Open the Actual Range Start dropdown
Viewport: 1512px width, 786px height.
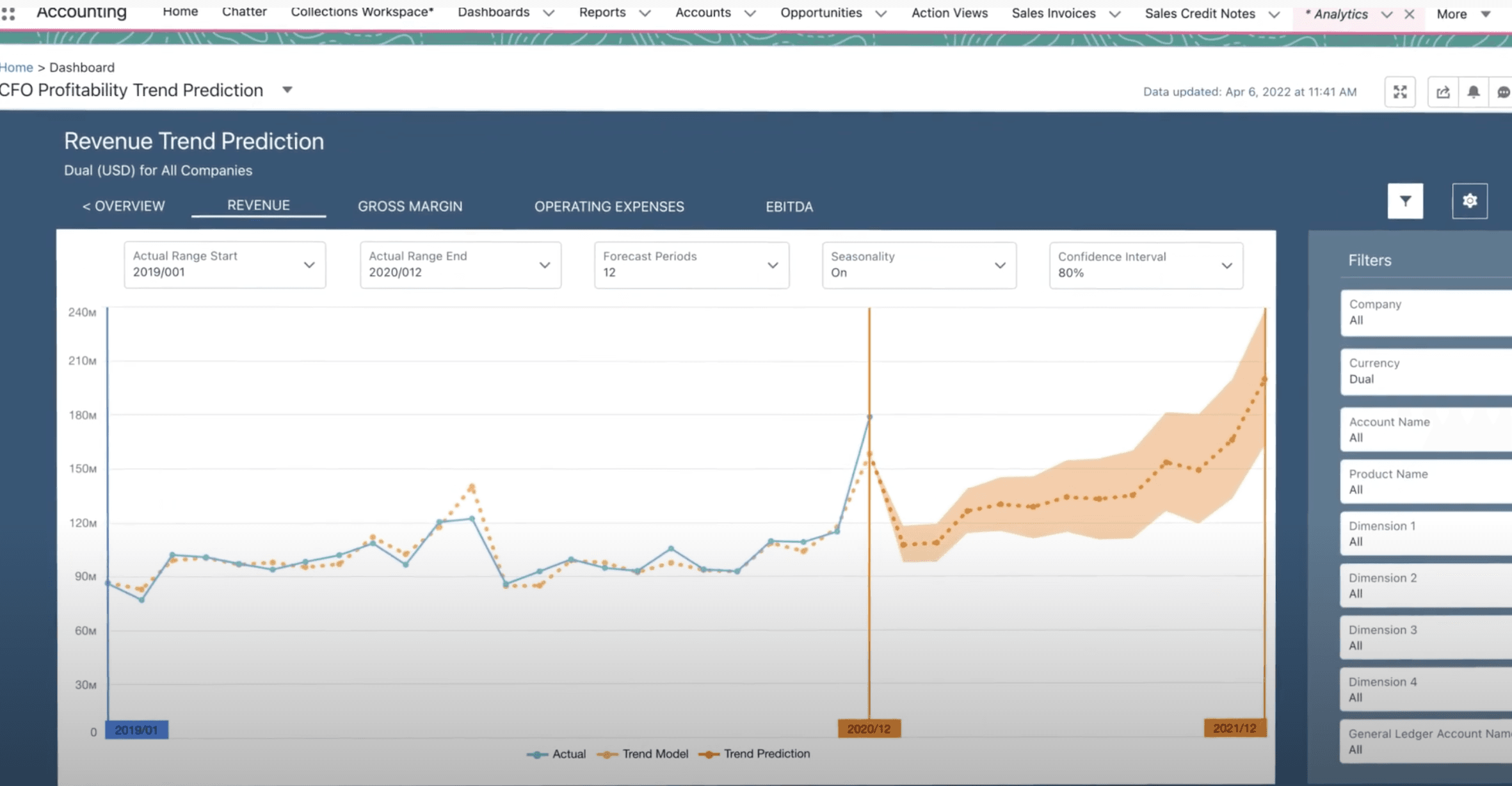(225, 264)
